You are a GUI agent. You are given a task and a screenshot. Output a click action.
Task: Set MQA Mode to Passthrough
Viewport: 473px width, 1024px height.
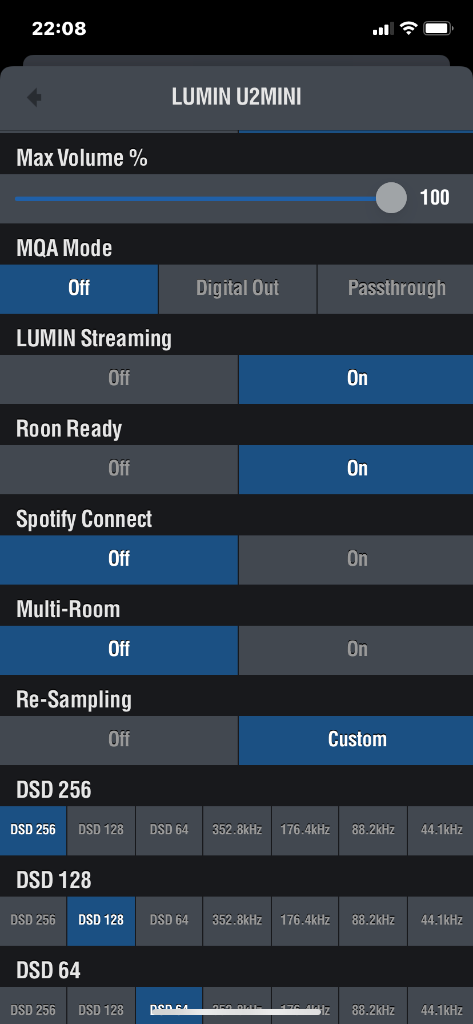click(396, 289)
